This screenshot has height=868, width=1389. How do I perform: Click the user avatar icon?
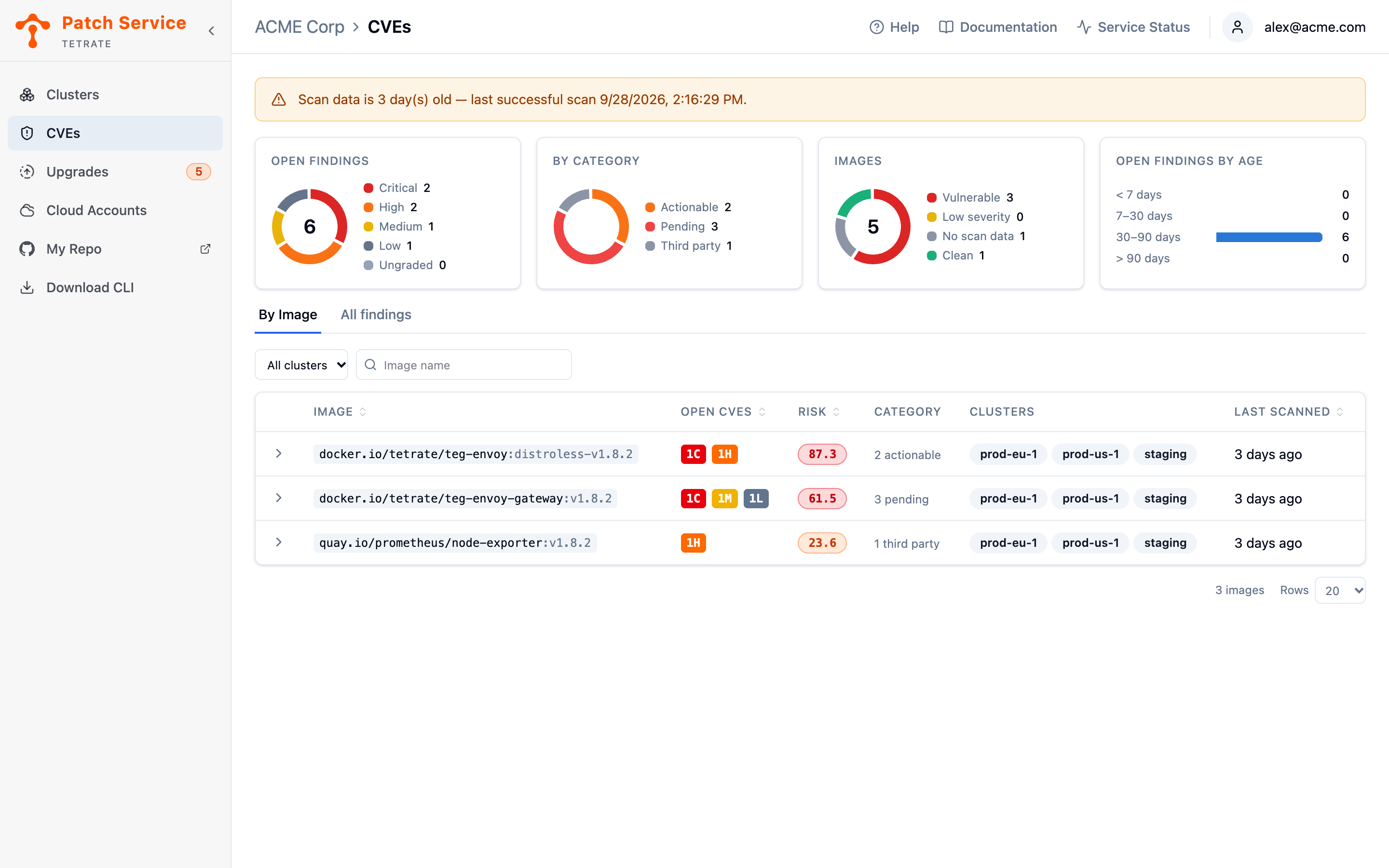(x=1237, y=27)
